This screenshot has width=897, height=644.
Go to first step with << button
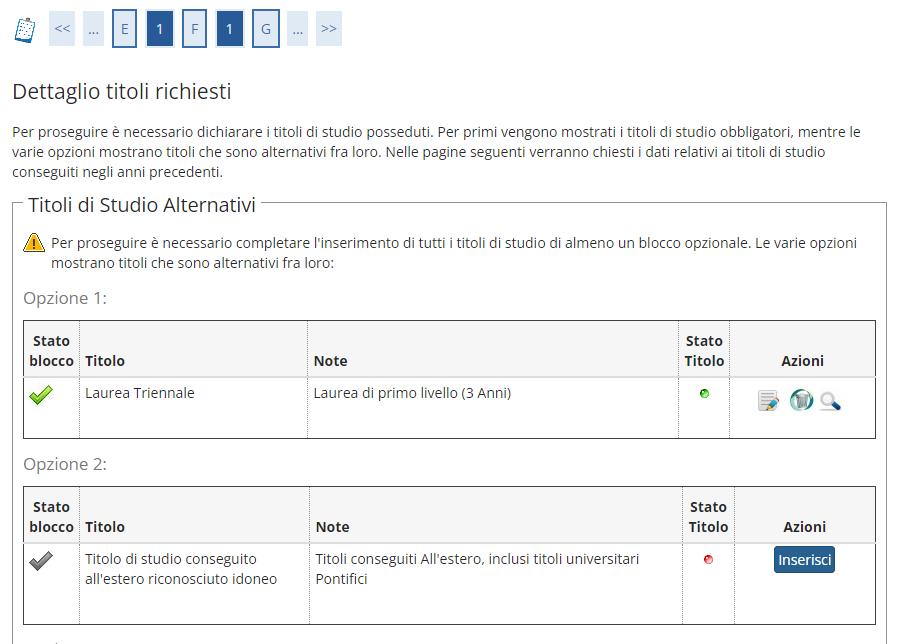pyautogui.click(x=62, y=29)
